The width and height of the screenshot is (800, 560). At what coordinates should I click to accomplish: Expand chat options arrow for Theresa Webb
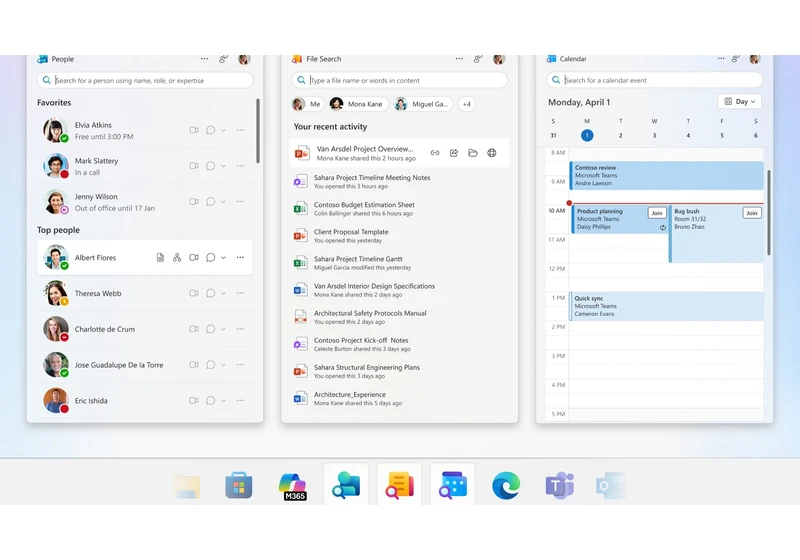tap(223, 294)
